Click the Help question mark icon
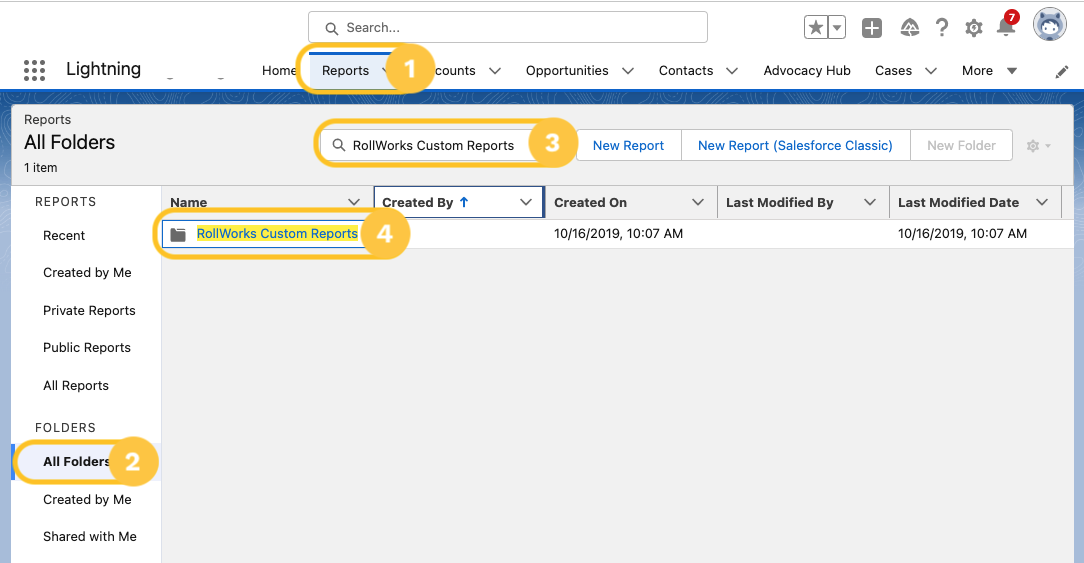Screen dimensions: 1084x563 click(942, 28)
